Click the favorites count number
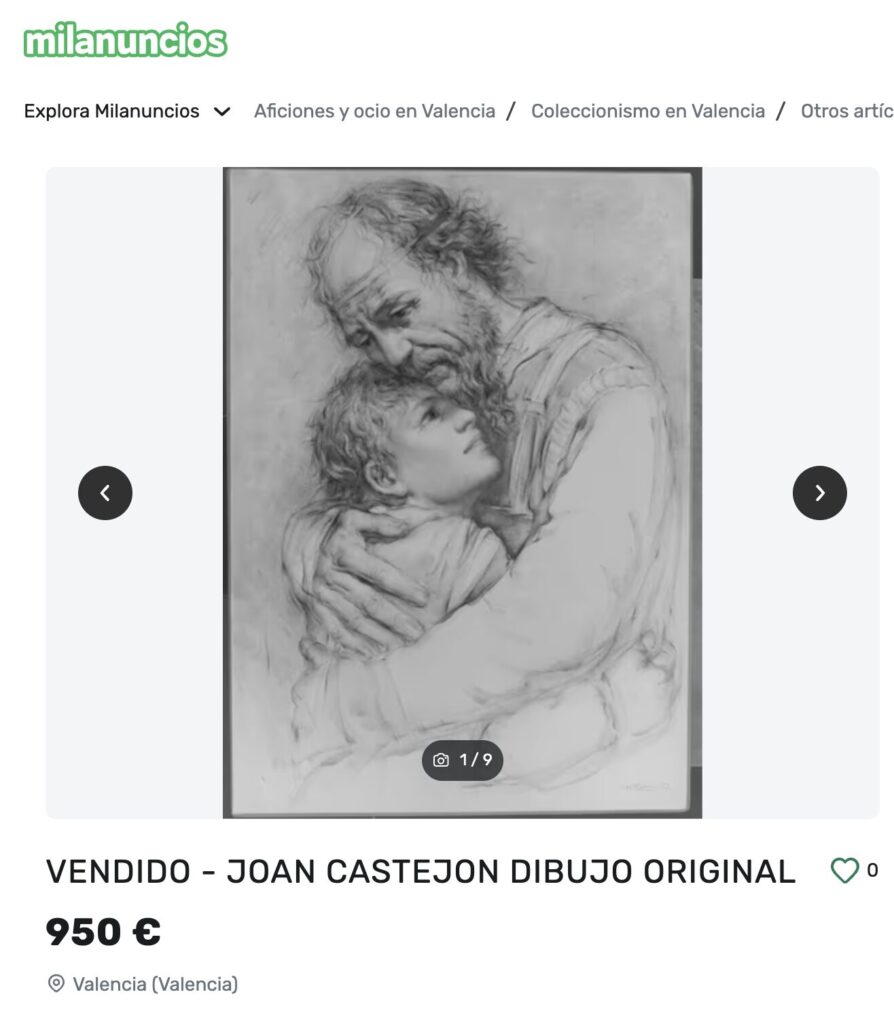Viewport: 894px width, 1024px height. [872, 871]
